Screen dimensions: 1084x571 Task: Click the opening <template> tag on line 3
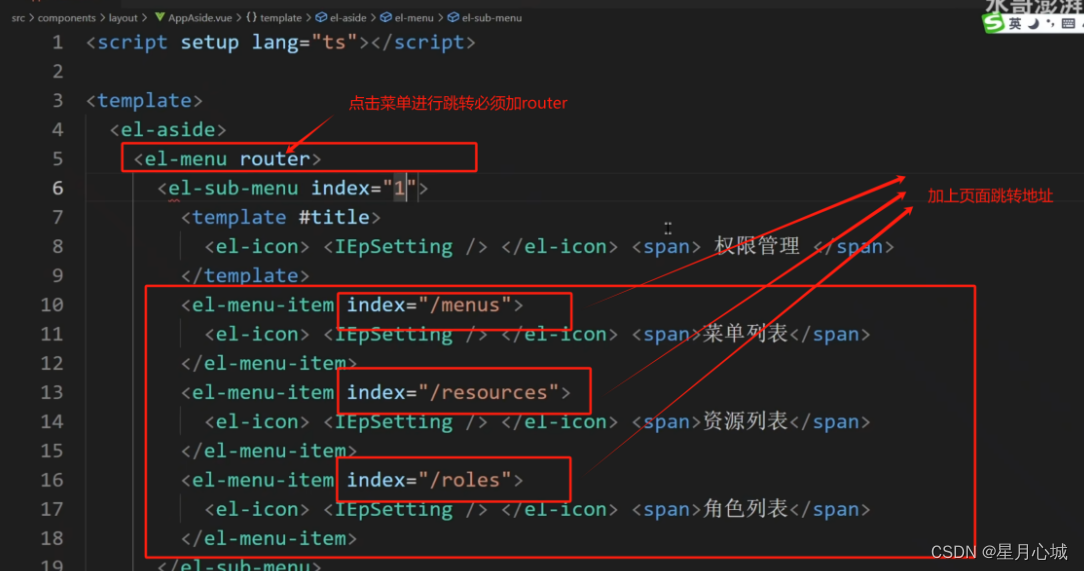click(144, 101)
